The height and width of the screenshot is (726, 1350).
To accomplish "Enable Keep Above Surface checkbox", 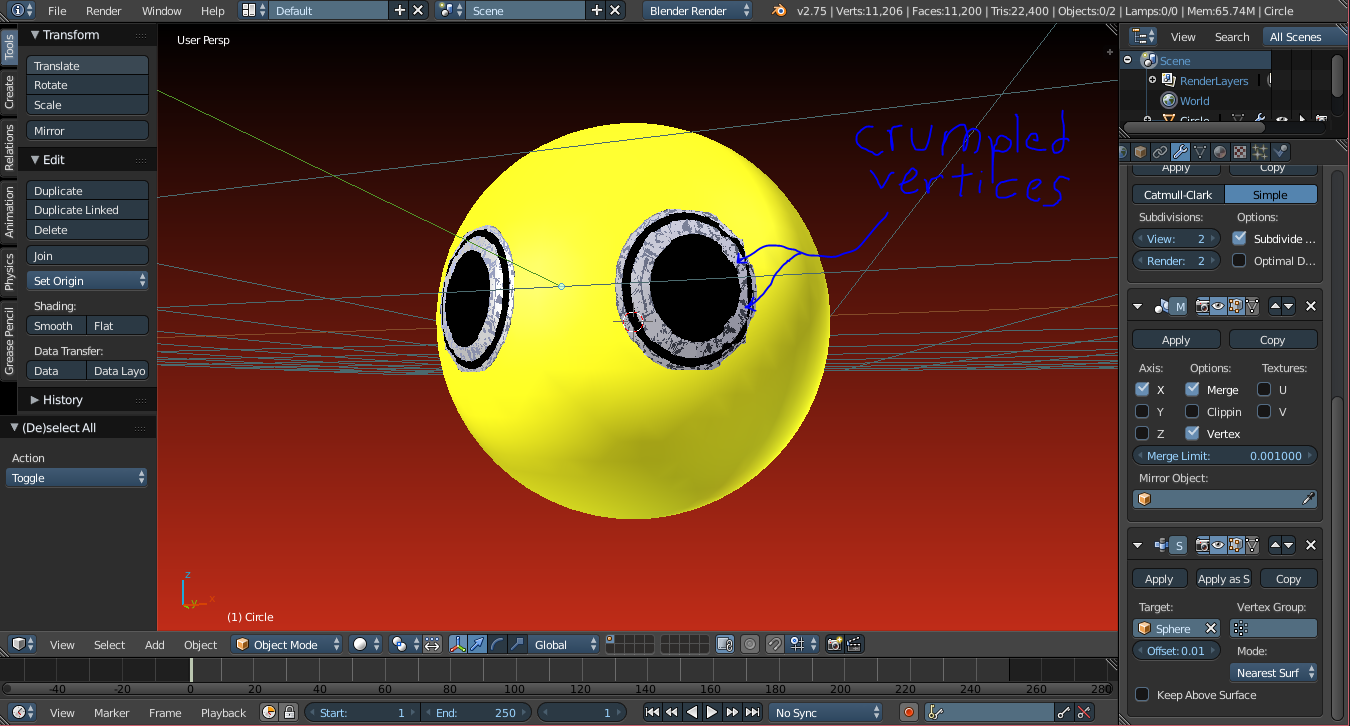I will [x=1142, y=694].
